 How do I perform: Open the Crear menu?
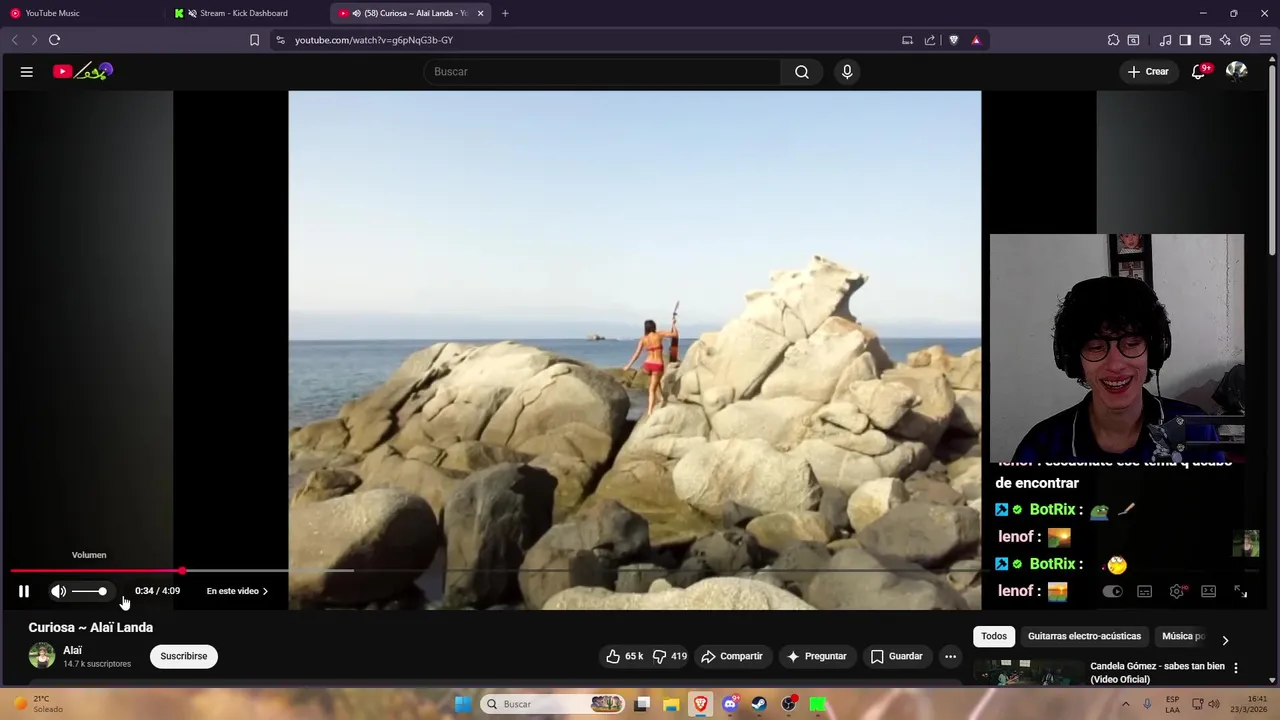point(1148,72)
